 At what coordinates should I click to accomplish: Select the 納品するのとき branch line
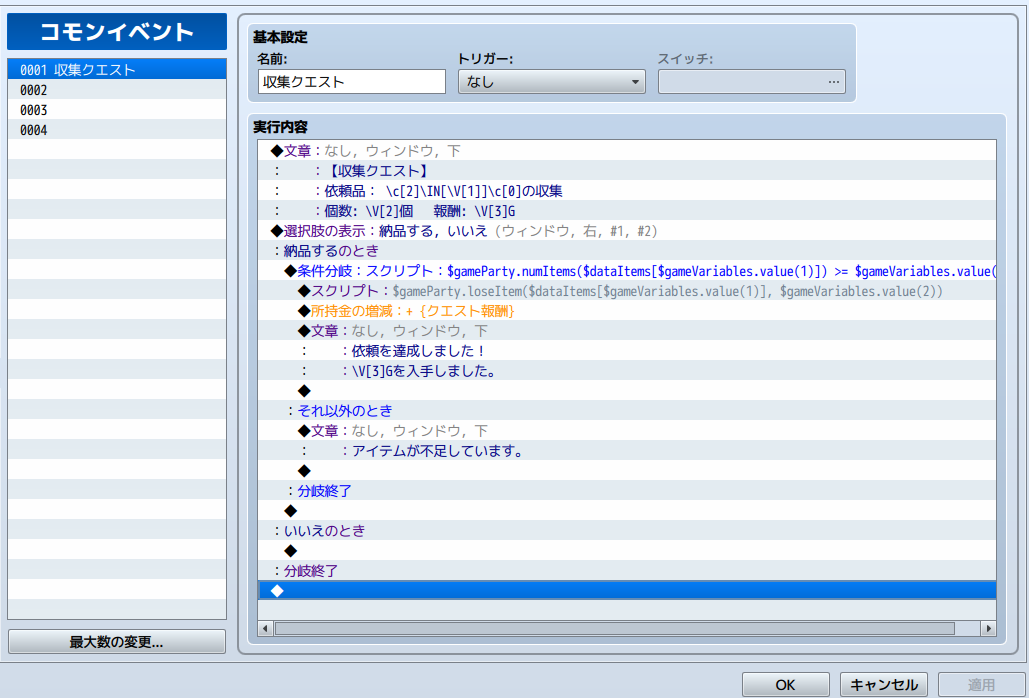point(627,251)
